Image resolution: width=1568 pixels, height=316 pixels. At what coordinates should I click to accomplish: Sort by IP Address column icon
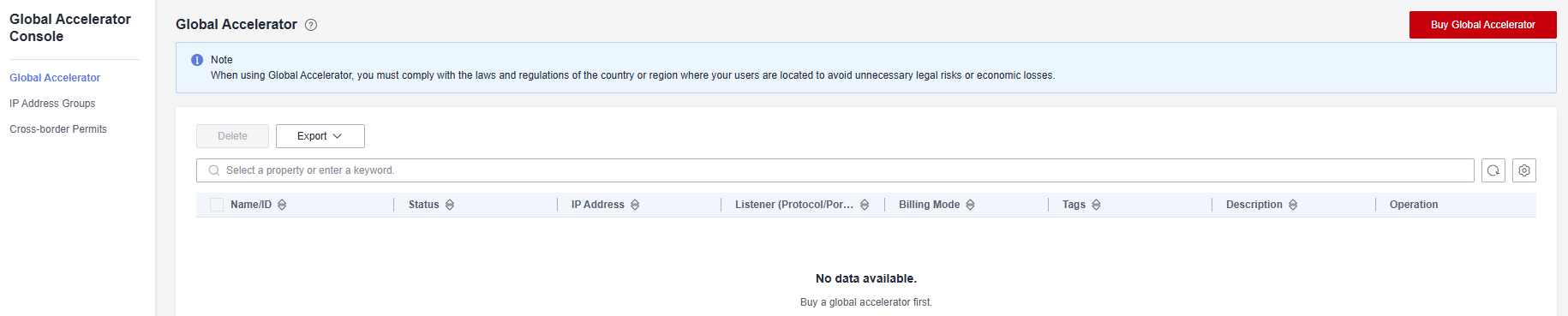(x=635, y=205)
